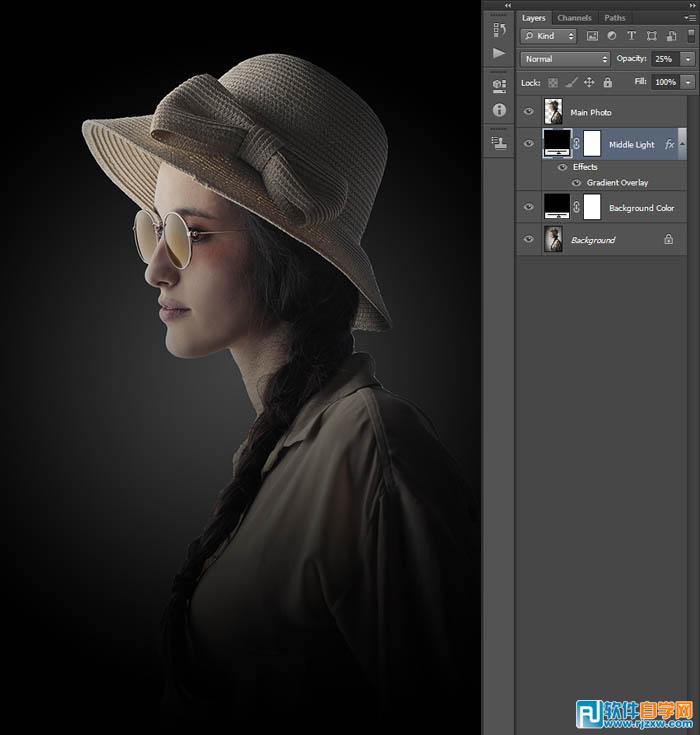Toggle visibility of Gradient Overlay effect
This screenshot has height=735, width=700.
tap(577, 183)
